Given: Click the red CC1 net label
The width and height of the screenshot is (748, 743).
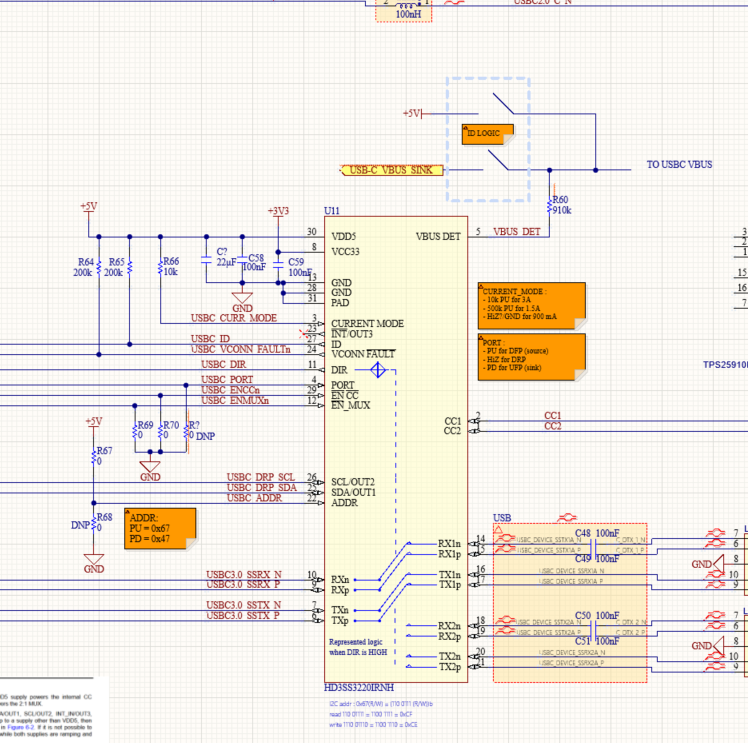Looking at the screenshot, I should 552,416.
